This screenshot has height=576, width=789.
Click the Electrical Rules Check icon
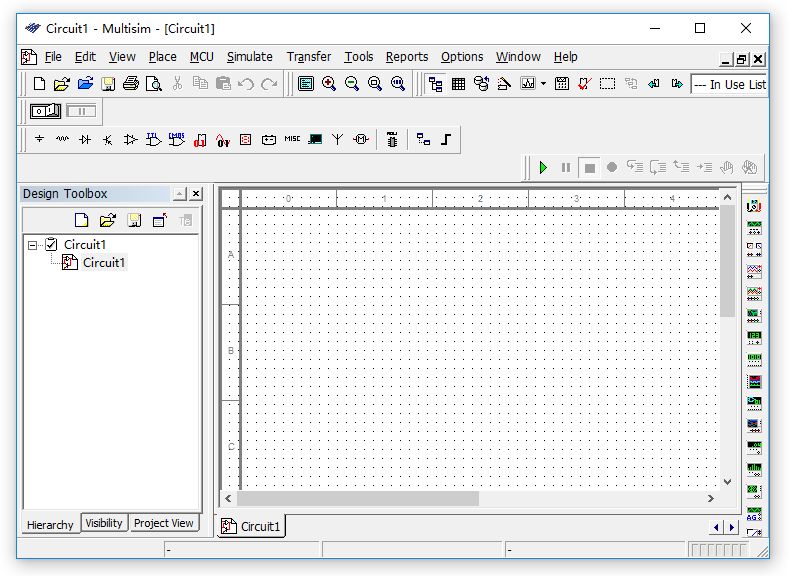click(x=585, y=84)
